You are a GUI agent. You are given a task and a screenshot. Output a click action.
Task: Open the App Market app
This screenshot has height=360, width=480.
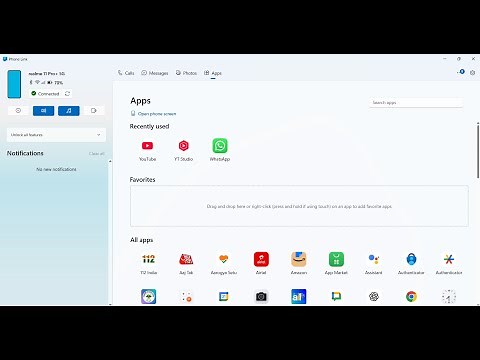336,259
